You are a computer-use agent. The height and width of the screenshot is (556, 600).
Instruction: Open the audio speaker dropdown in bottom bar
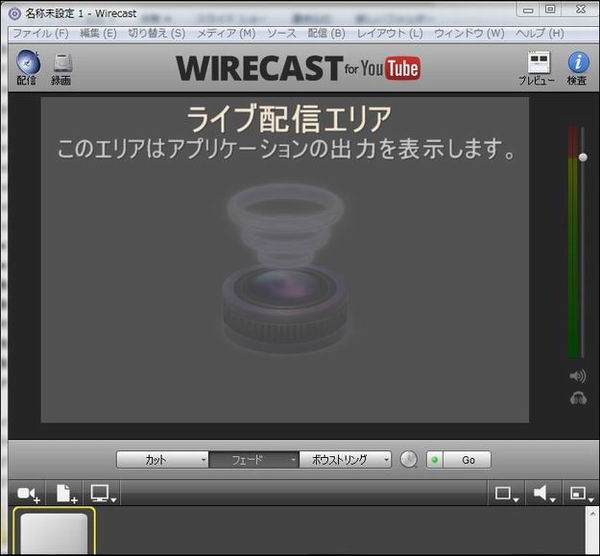[543, 494]
